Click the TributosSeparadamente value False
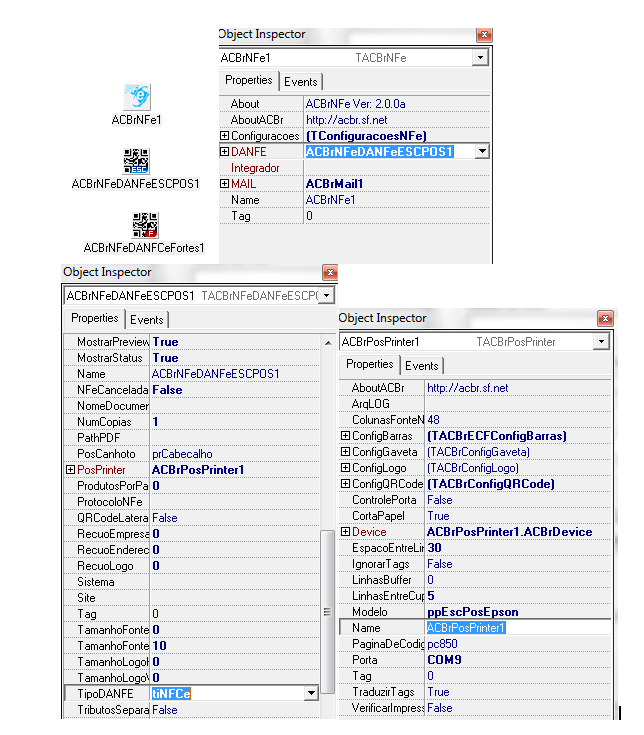Viewport: 644px width, 735px height. pyautogui.click(x=165, y=710)
